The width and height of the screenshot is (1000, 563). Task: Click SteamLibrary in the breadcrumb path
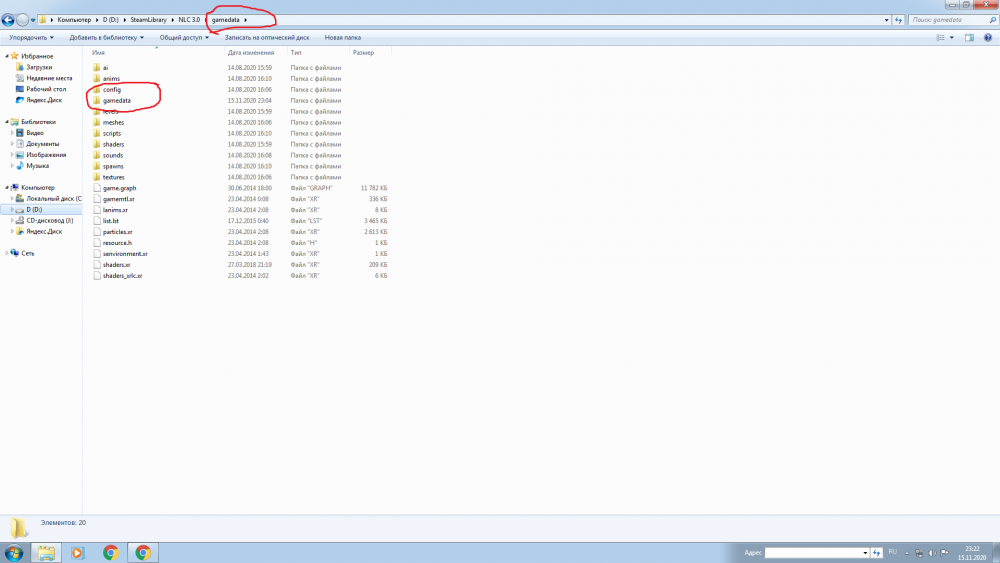(148, 20)
